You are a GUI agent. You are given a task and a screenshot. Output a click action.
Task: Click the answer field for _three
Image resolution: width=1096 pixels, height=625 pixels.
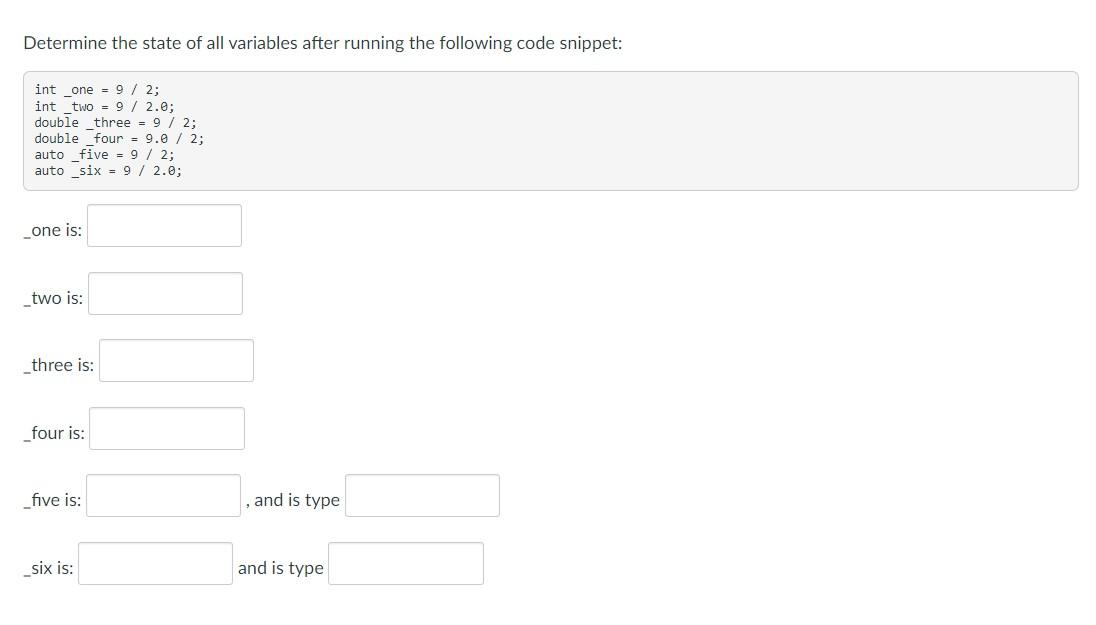[176, 360]
